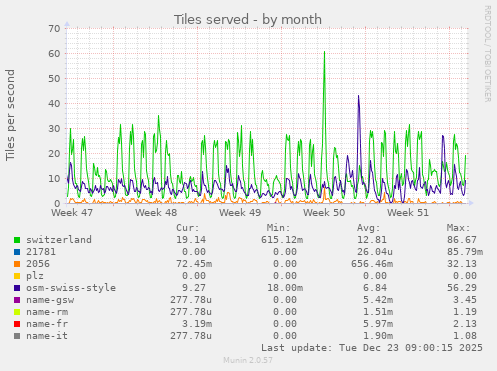Select the 'name-fr' legend label
This screenshot has height=371, width=497.
pyautogui.click(x=47, y=324)
